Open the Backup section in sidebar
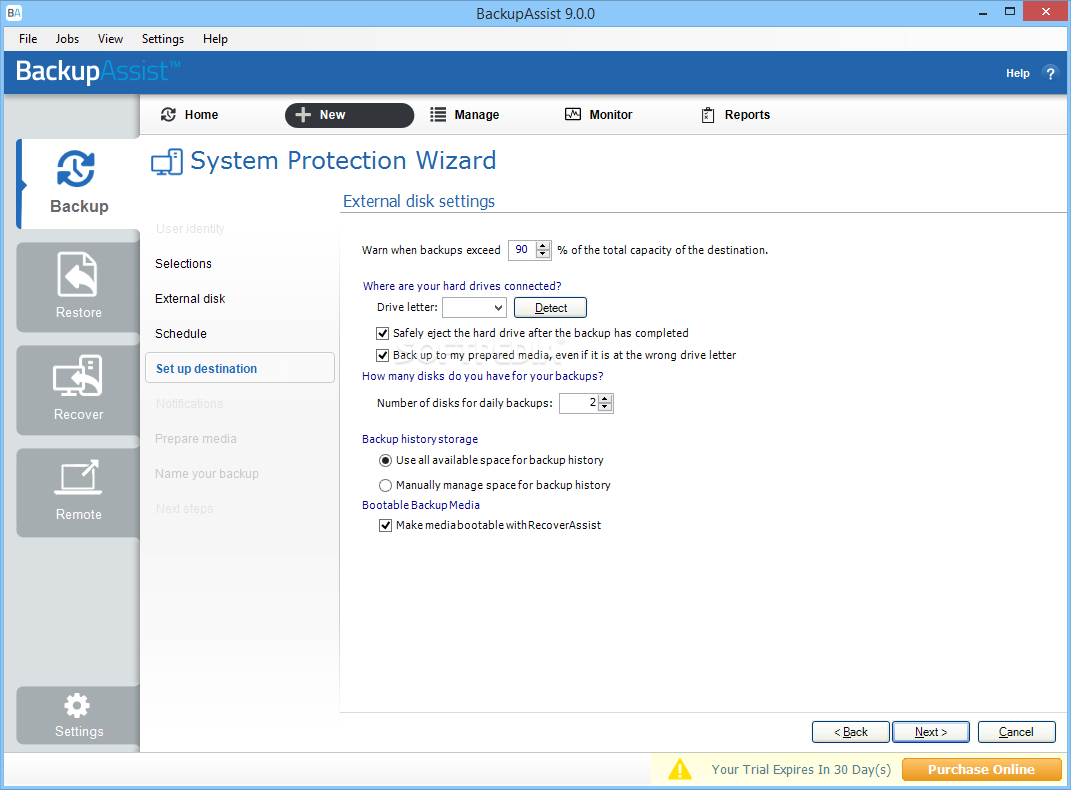Viewport: 1071px width, 790px height. point(79,183)
